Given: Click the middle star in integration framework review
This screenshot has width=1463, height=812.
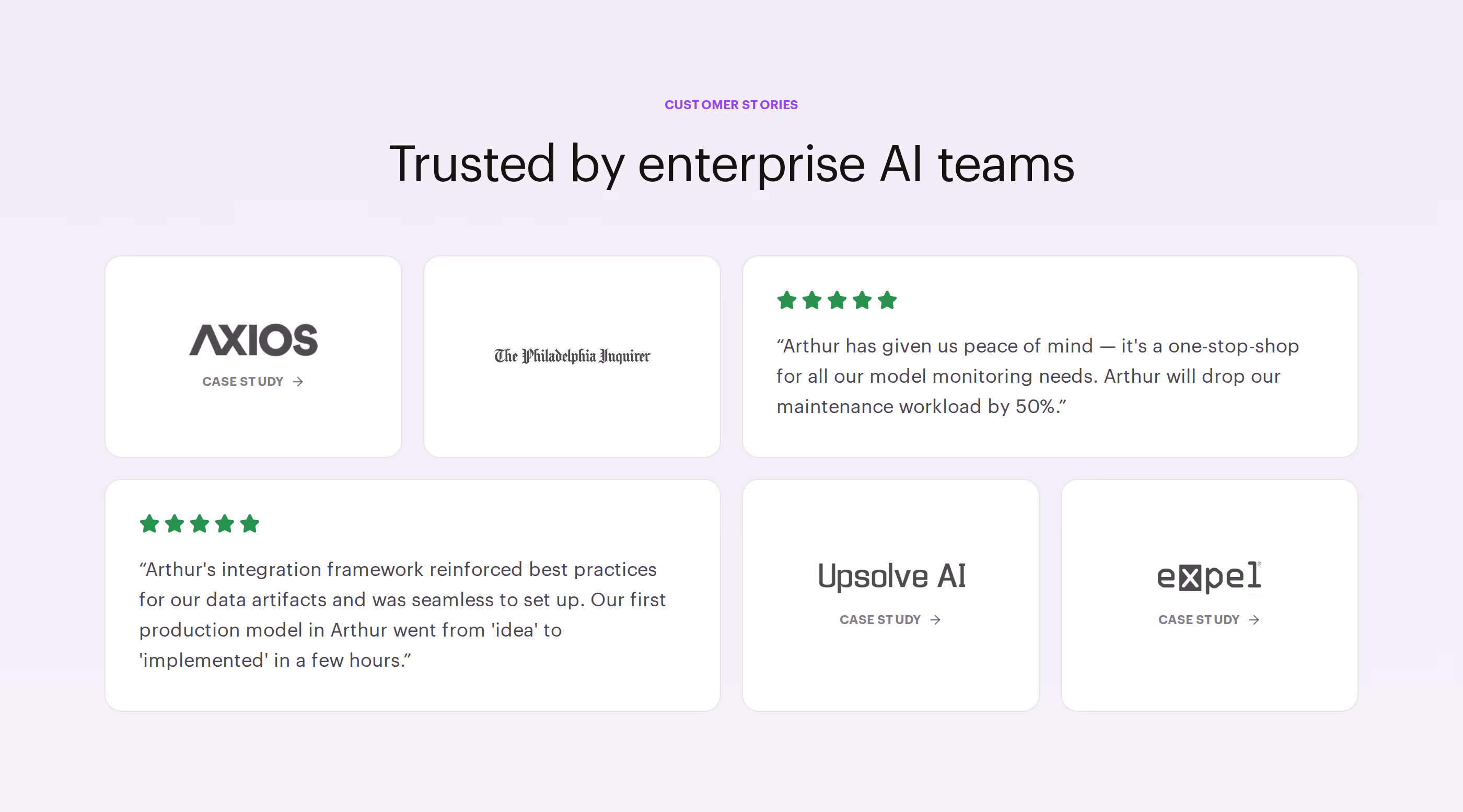Looking at the screenshot, I should (x=200, y=524).
